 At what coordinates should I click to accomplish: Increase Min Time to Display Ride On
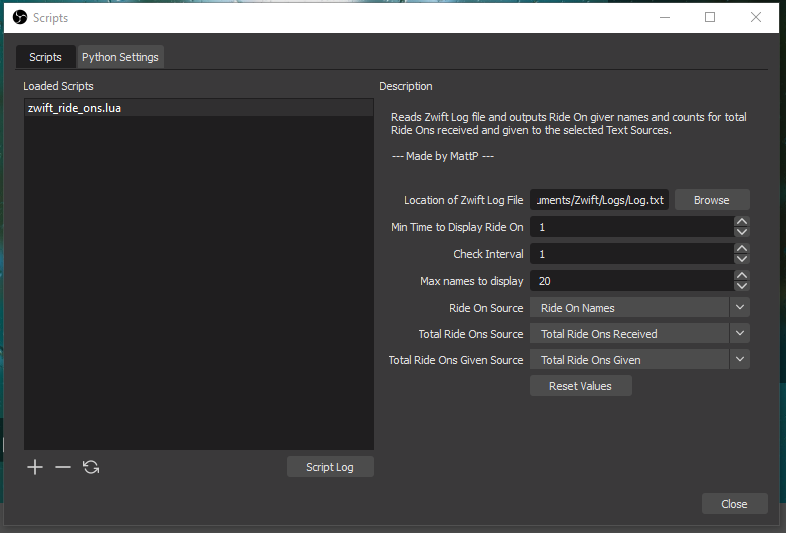coord(741,222)
